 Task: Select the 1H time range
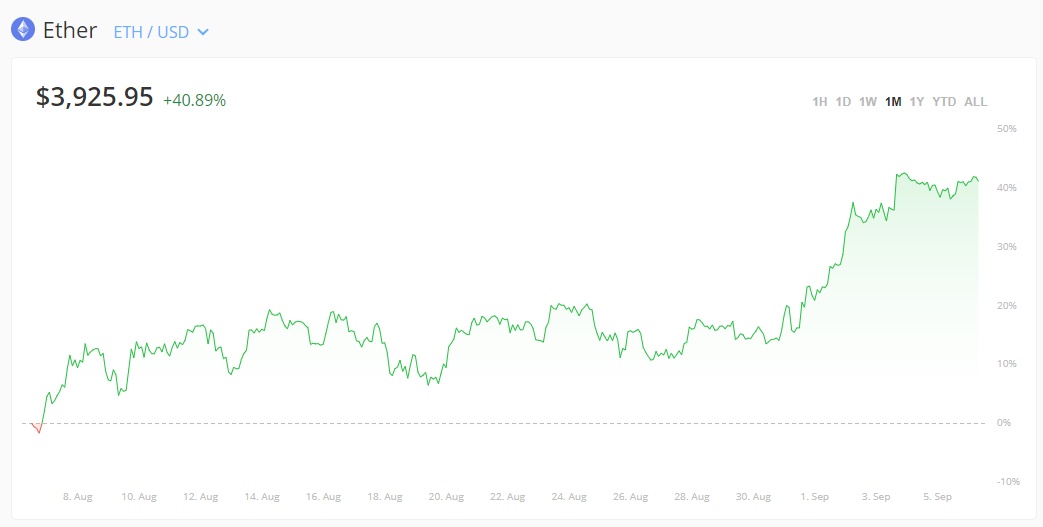819,102
